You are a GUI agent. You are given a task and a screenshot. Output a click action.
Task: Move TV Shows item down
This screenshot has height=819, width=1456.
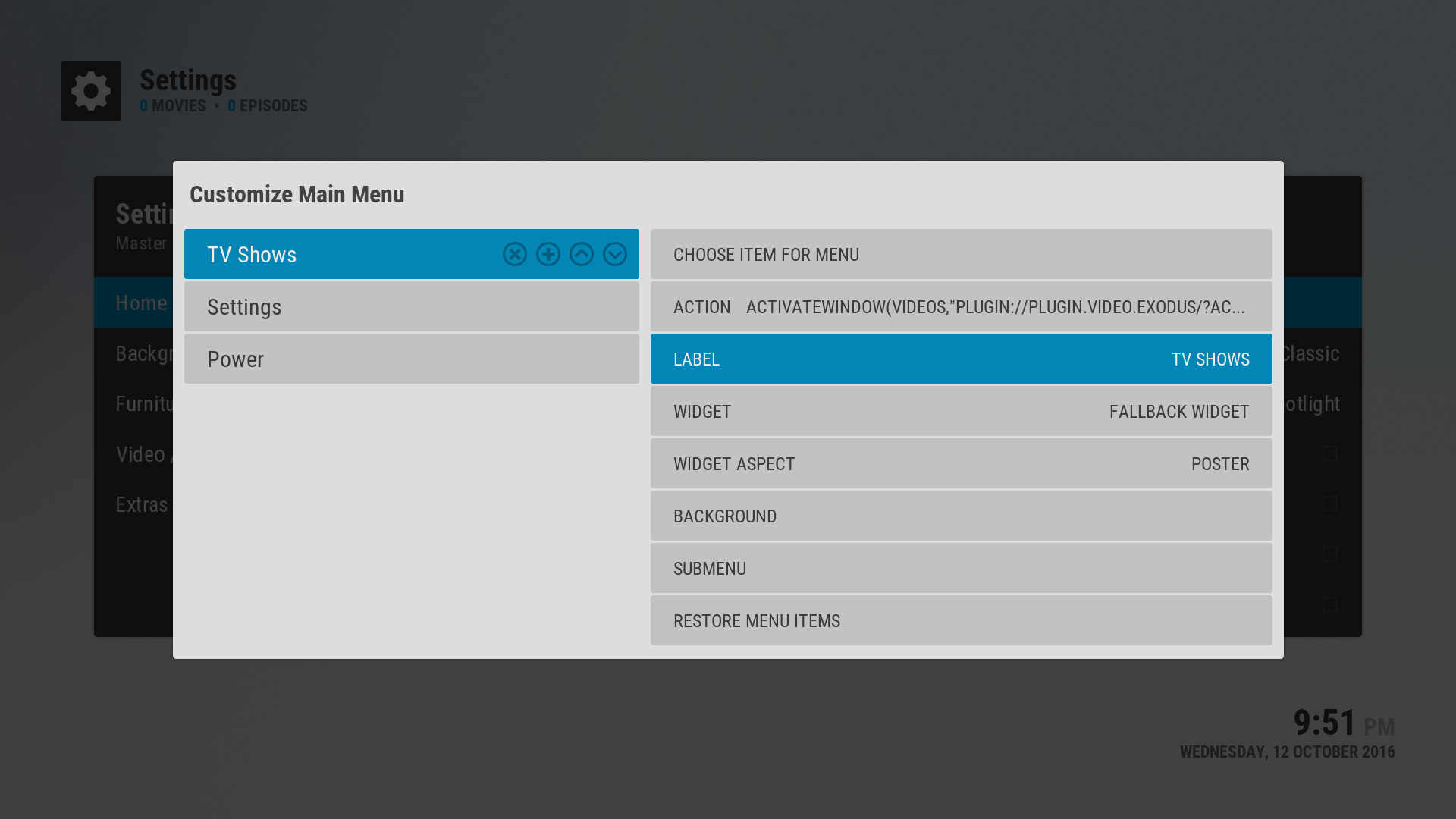[x=615, y=254]
